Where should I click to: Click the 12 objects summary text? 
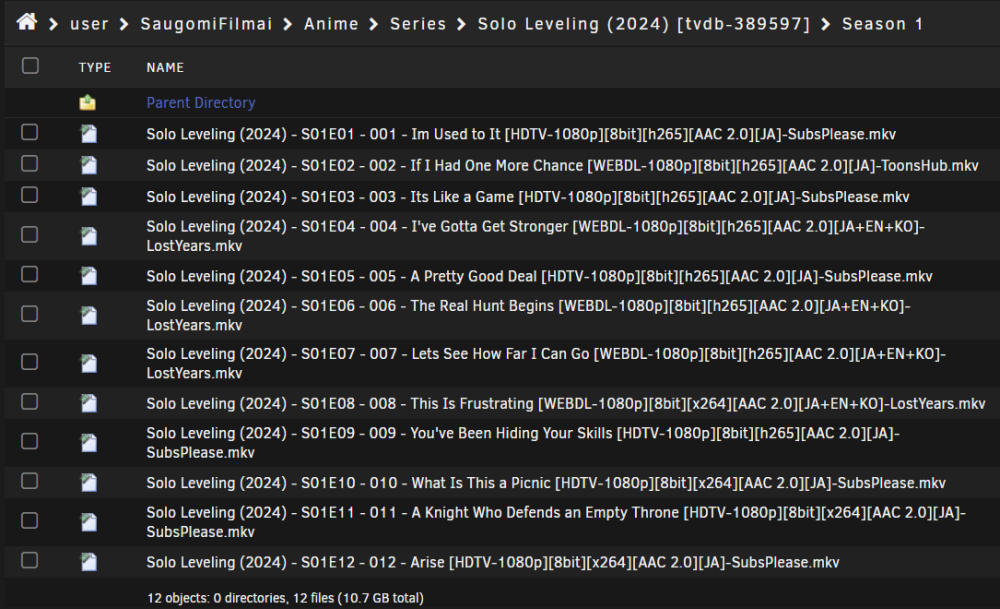tap(285, 598)
